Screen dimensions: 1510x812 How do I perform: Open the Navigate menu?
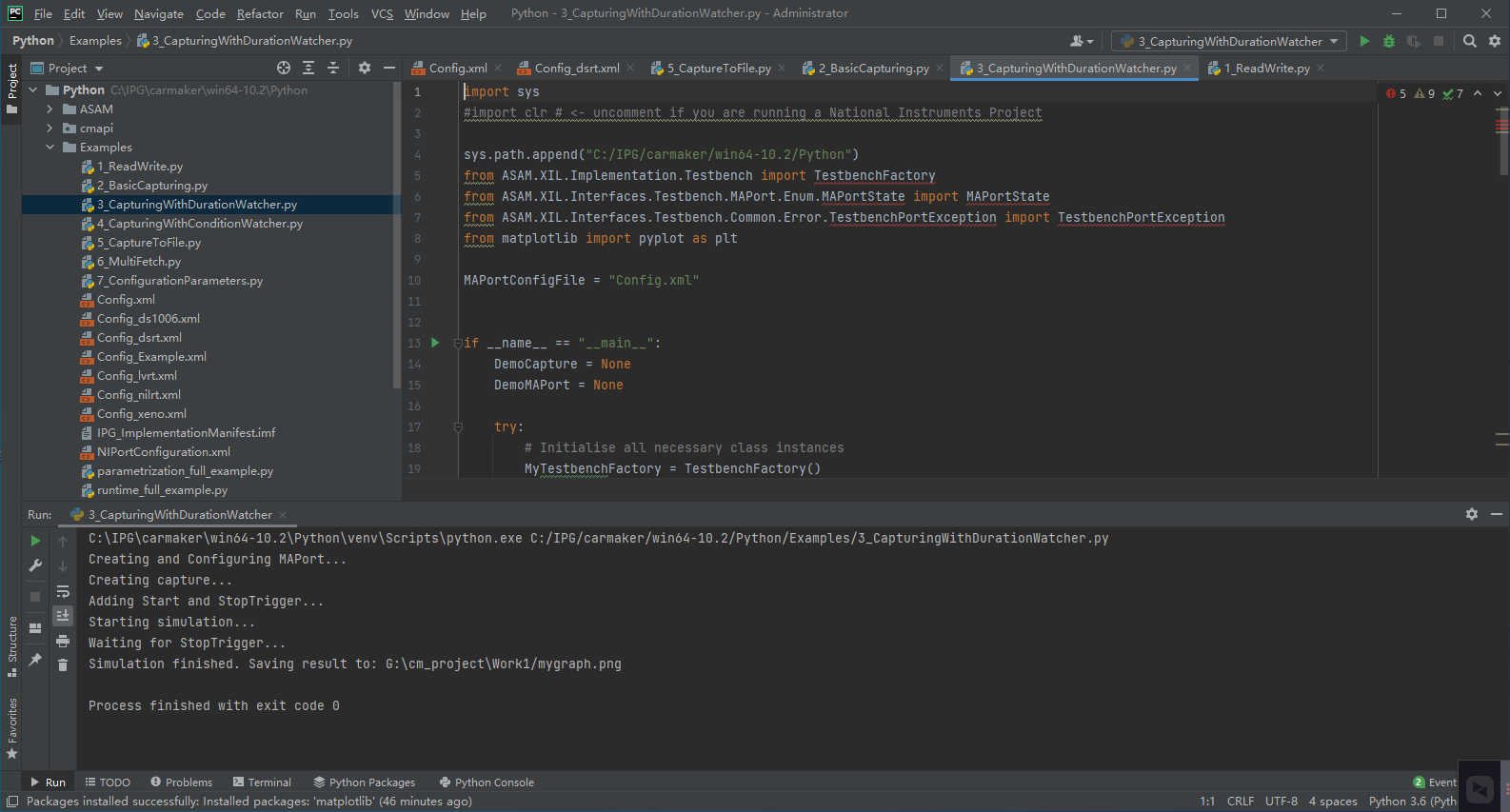[159, 13]
